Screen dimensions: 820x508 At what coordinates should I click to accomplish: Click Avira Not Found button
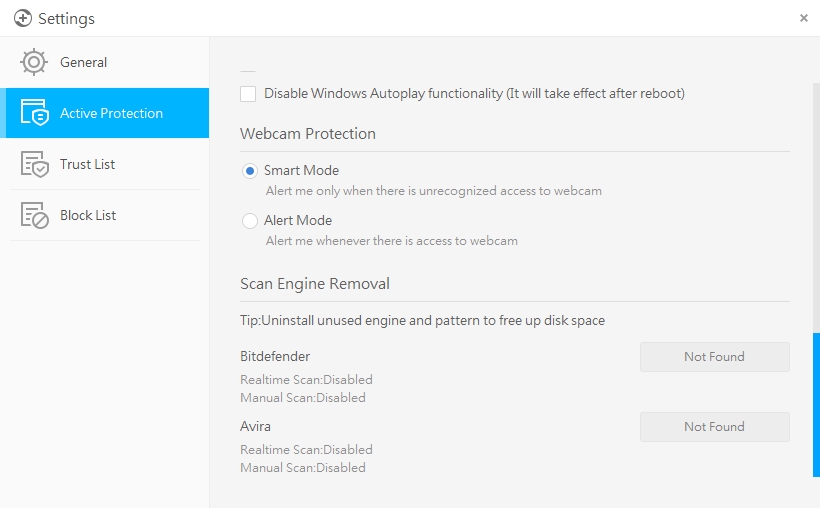(x=714, y=427)
